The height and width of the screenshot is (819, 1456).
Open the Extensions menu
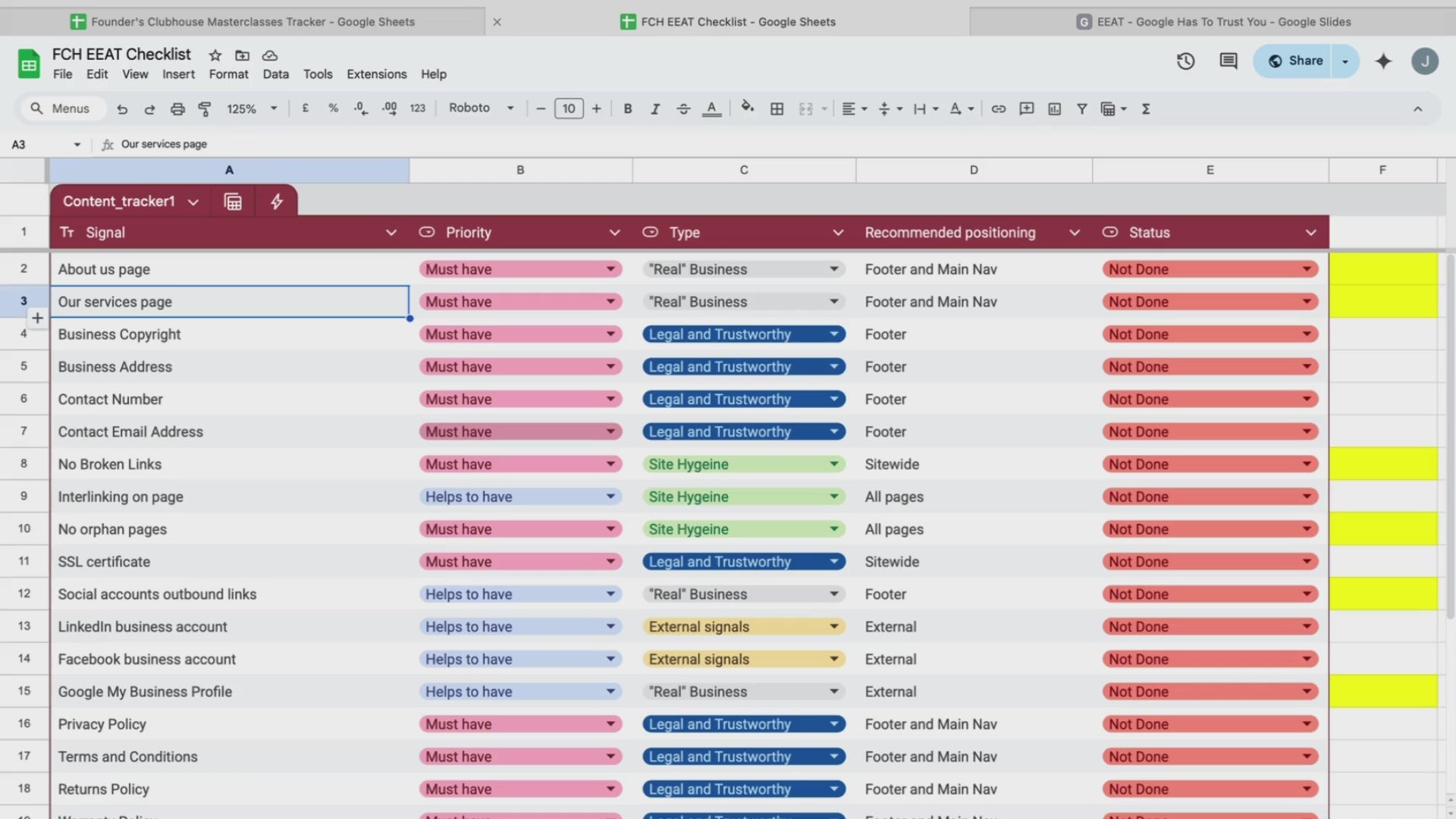click(x=376, y=74)
